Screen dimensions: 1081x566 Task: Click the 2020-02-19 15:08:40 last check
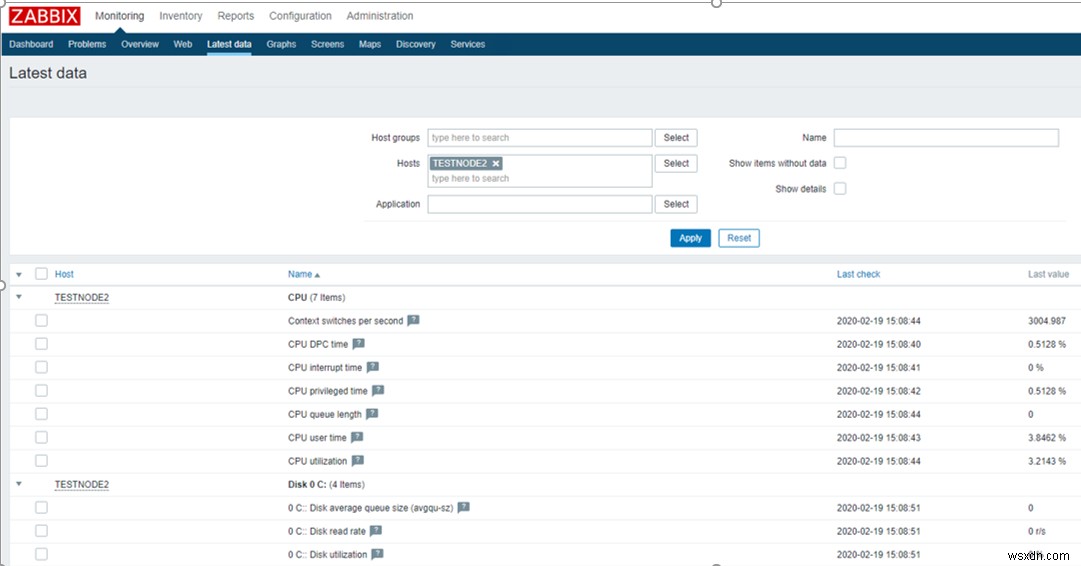[x=878, y=344]
